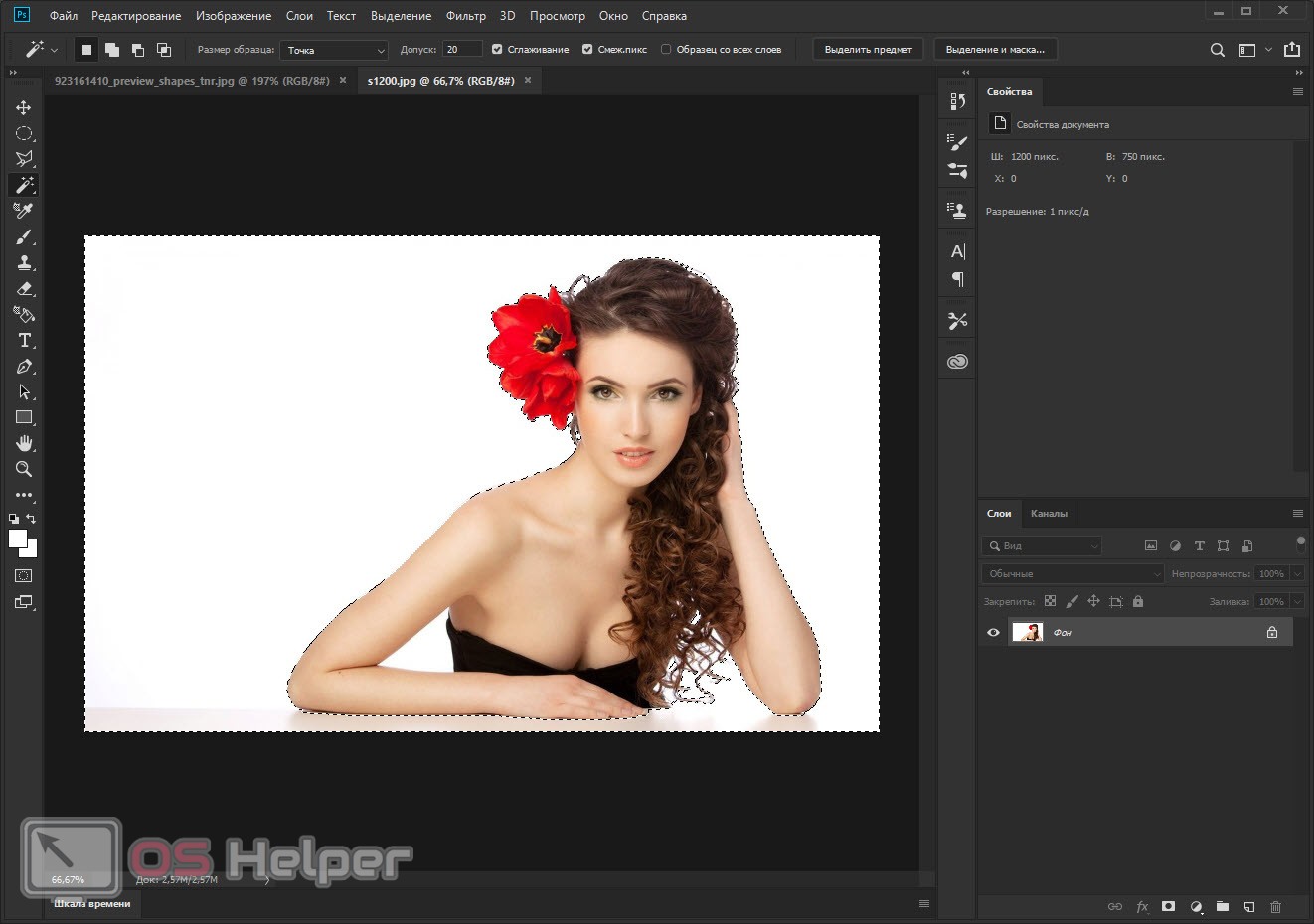Filter layers by type (text) icon
This screenshot has height=924, width=1314.
point(1199,545)
